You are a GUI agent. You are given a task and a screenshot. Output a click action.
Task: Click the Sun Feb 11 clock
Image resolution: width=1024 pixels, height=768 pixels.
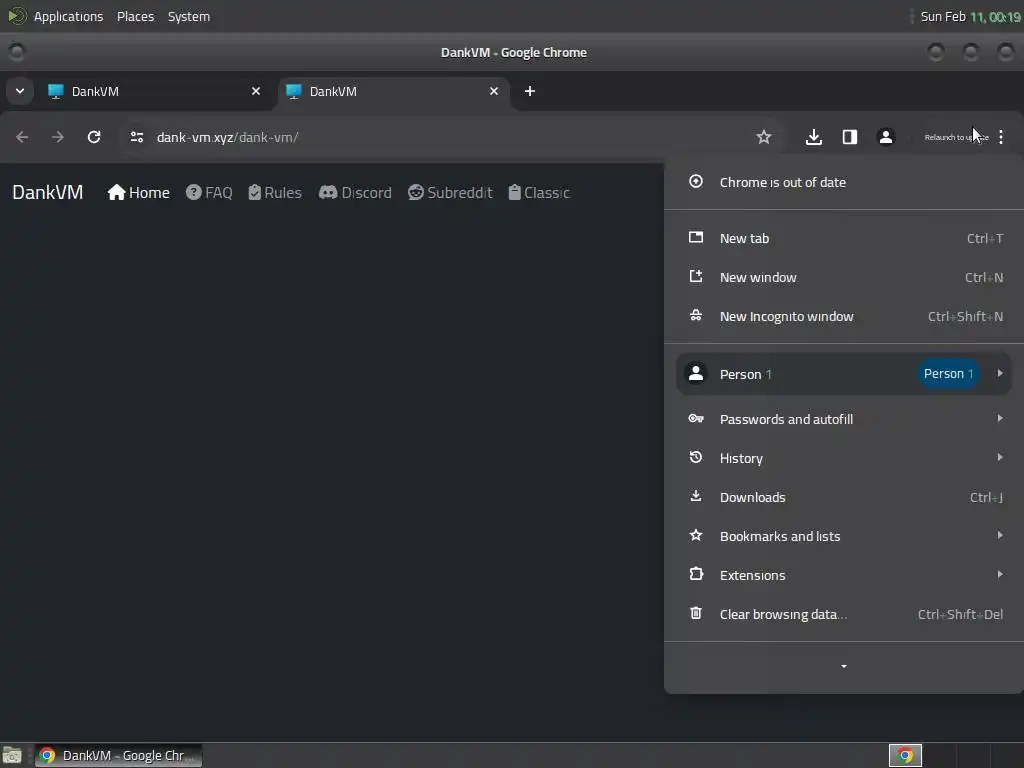(970, 16)
